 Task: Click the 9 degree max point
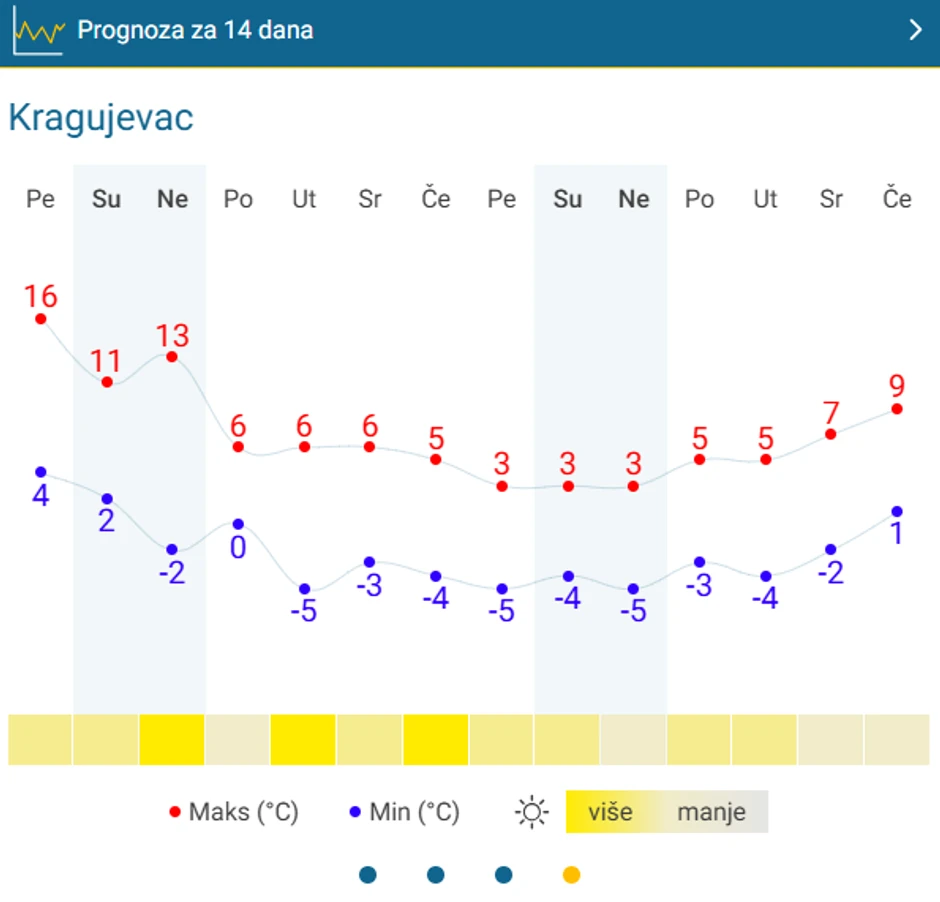pyautogui.click(x=897, y=409)
